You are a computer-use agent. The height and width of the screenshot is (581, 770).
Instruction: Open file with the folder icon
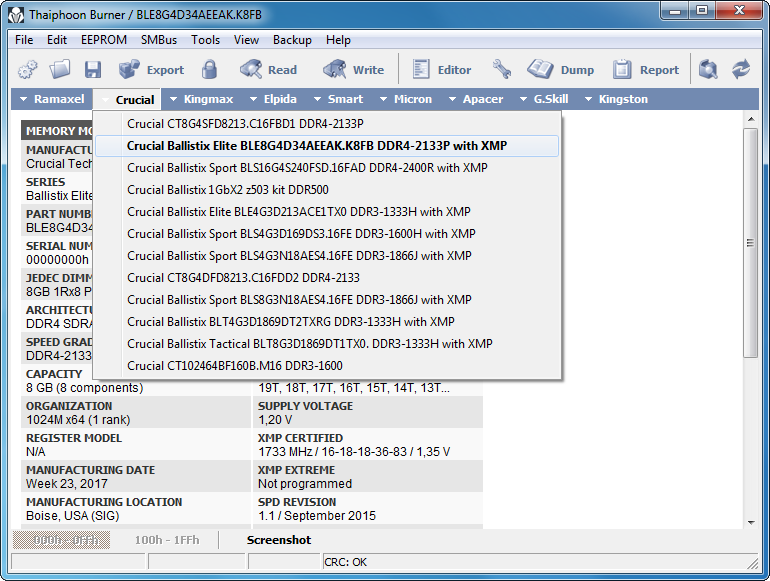[x=60, y=69]
